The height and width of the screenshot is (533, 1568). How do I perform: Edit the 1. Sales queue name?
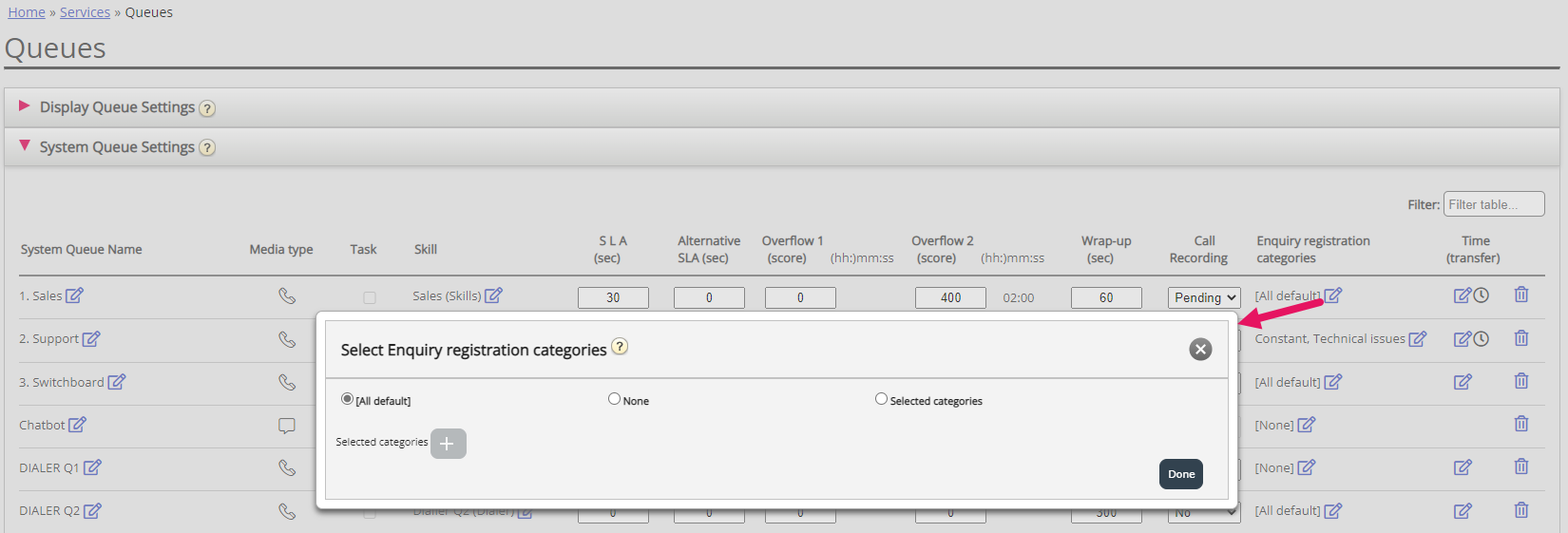coord(74,295)
